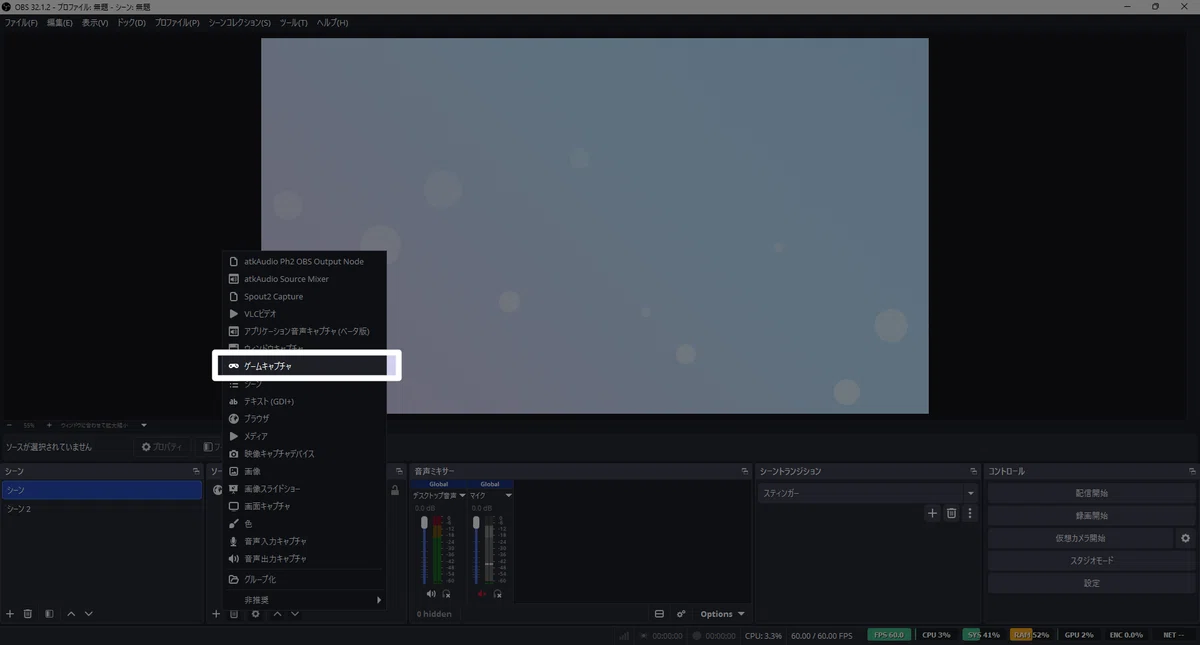Delete the selected scene with trash icon
Viewport: 1200px width, 645px height.
point(28,614)
